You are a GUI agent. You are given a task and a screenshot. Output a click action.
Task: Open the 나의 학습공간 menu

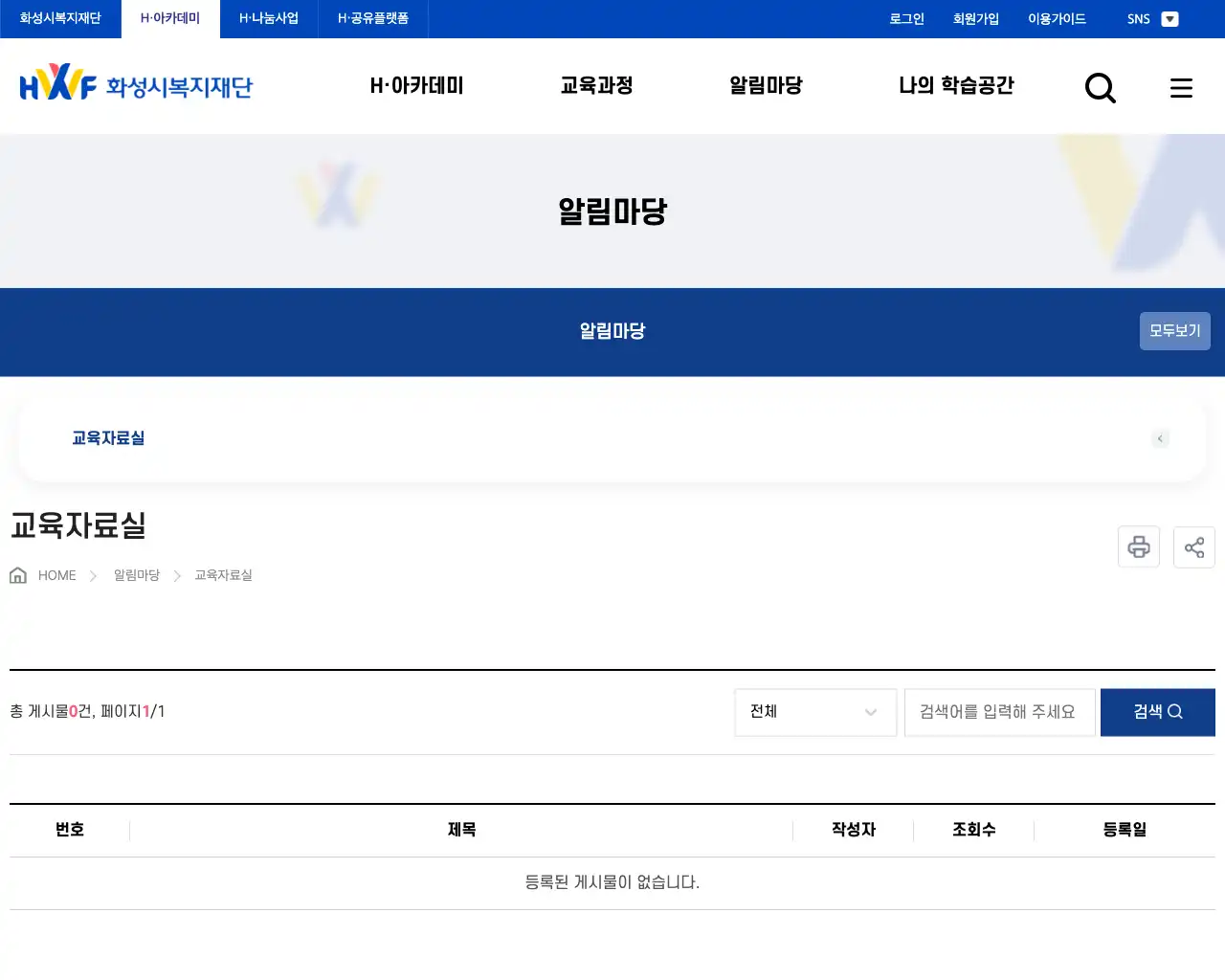pyautogui.click(x=956, y=85)
